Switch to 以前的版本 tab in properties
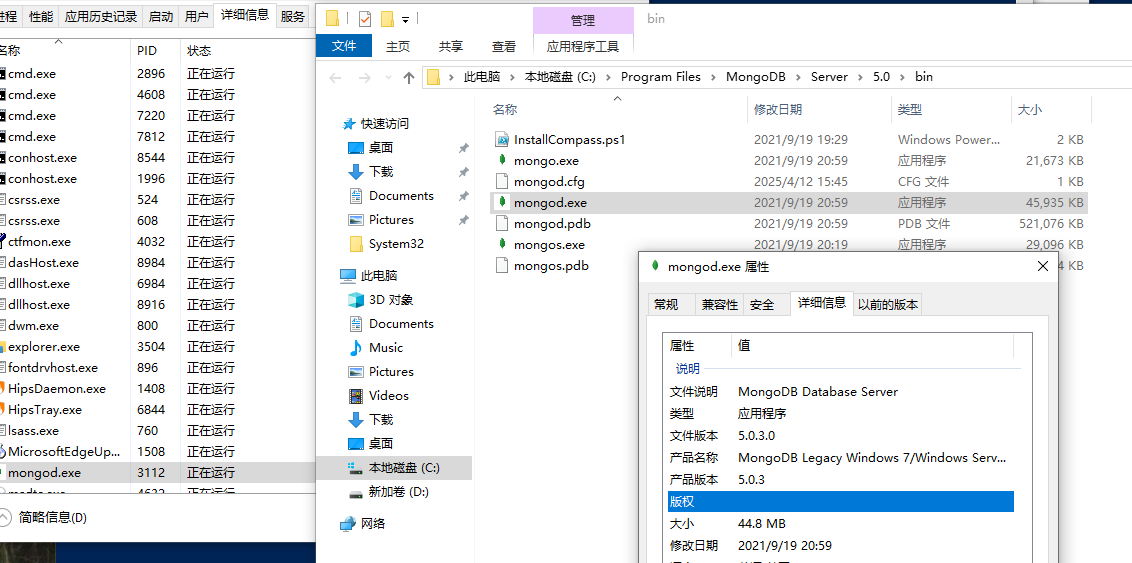The image size is (1132, 563). (887, 305)
